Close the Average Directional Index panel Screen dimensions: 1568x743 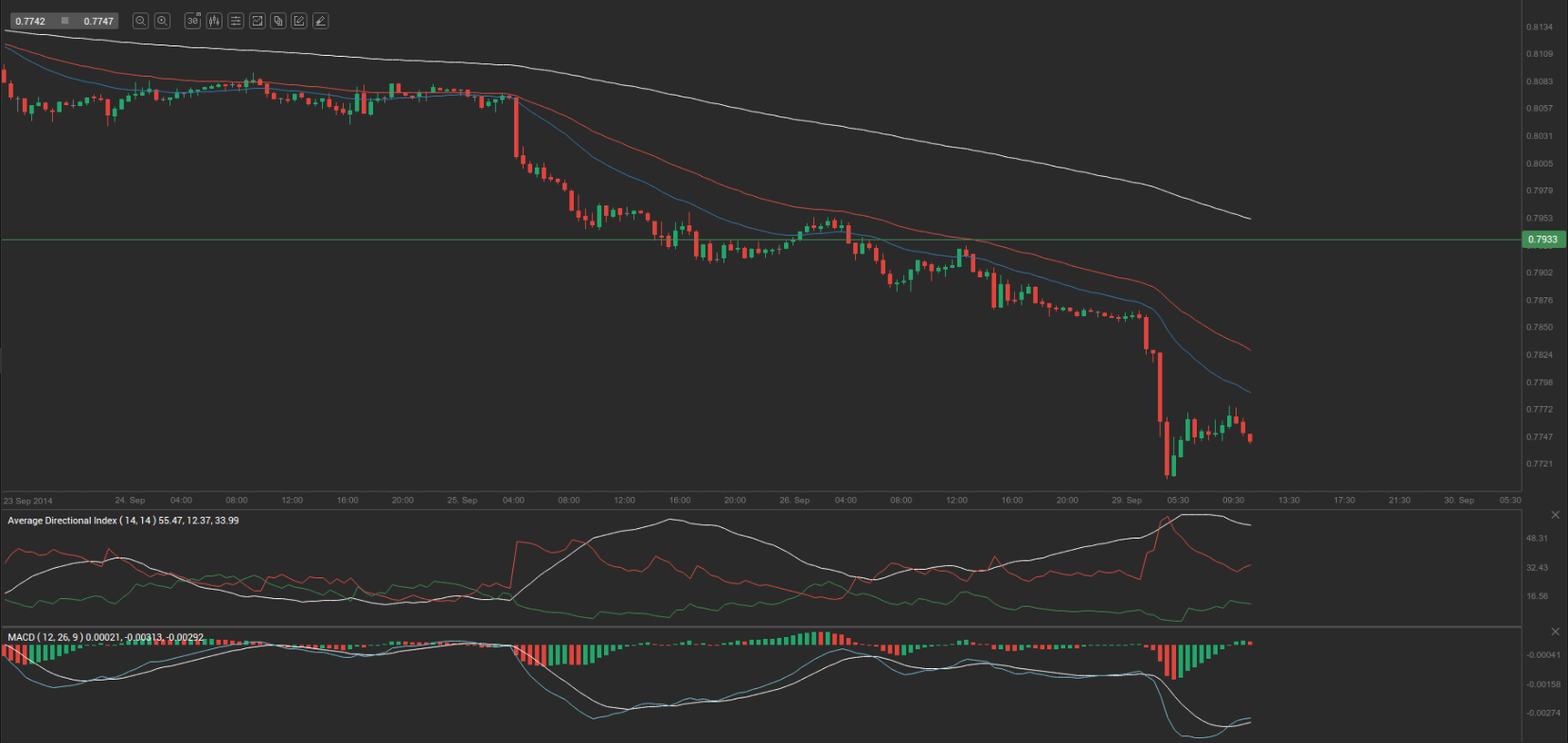pos(1555,515)
